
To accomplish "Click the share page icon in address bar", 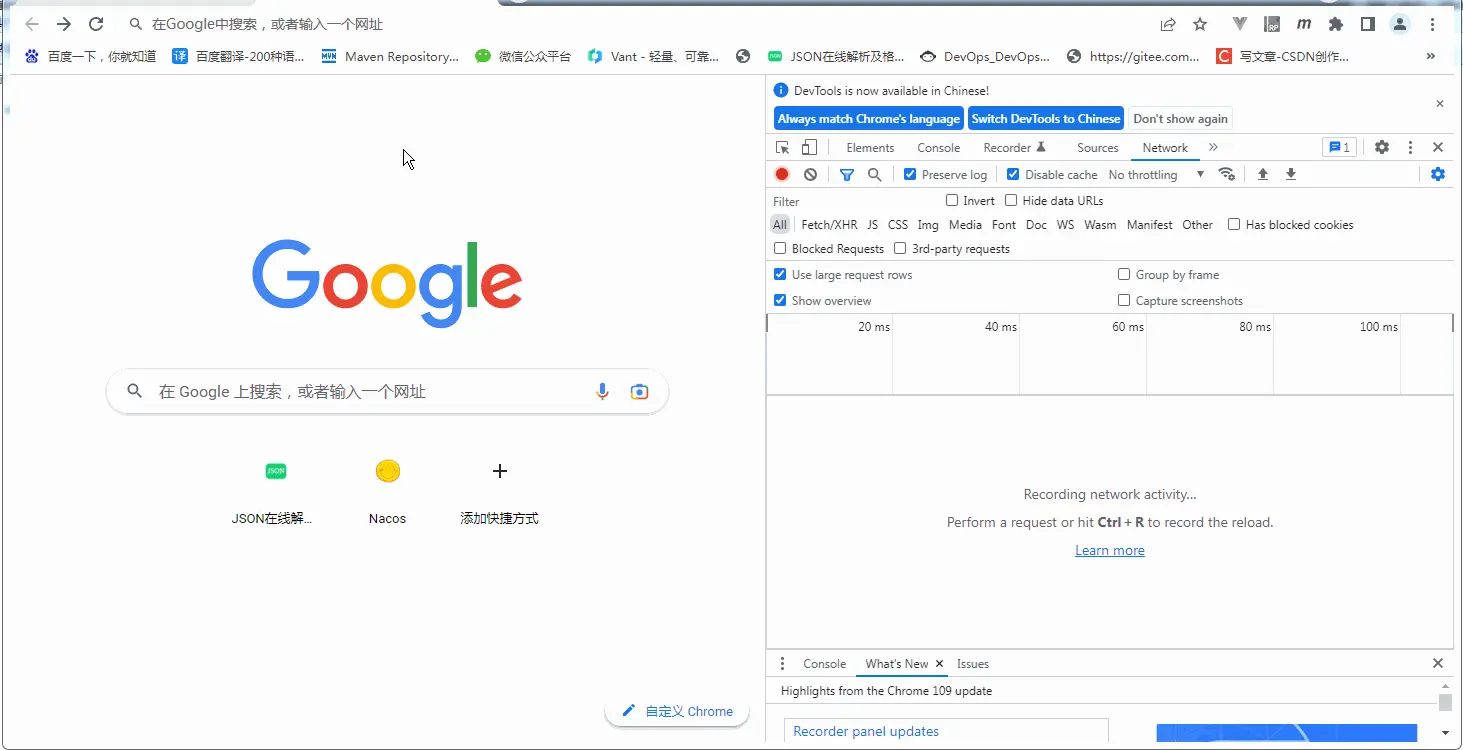I will point(1168,24).
